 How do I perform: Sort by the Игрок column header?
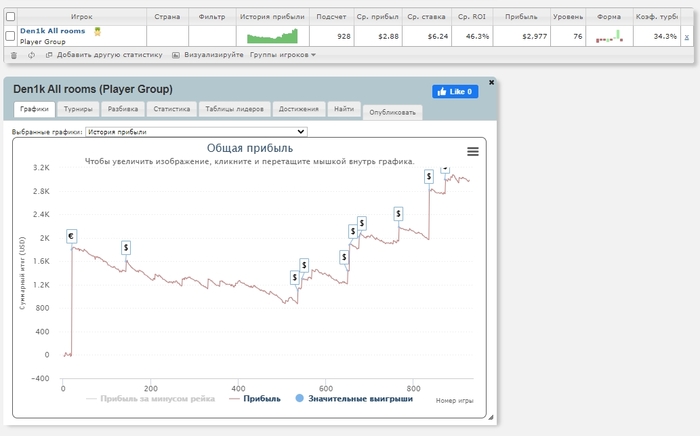[81, 17]
